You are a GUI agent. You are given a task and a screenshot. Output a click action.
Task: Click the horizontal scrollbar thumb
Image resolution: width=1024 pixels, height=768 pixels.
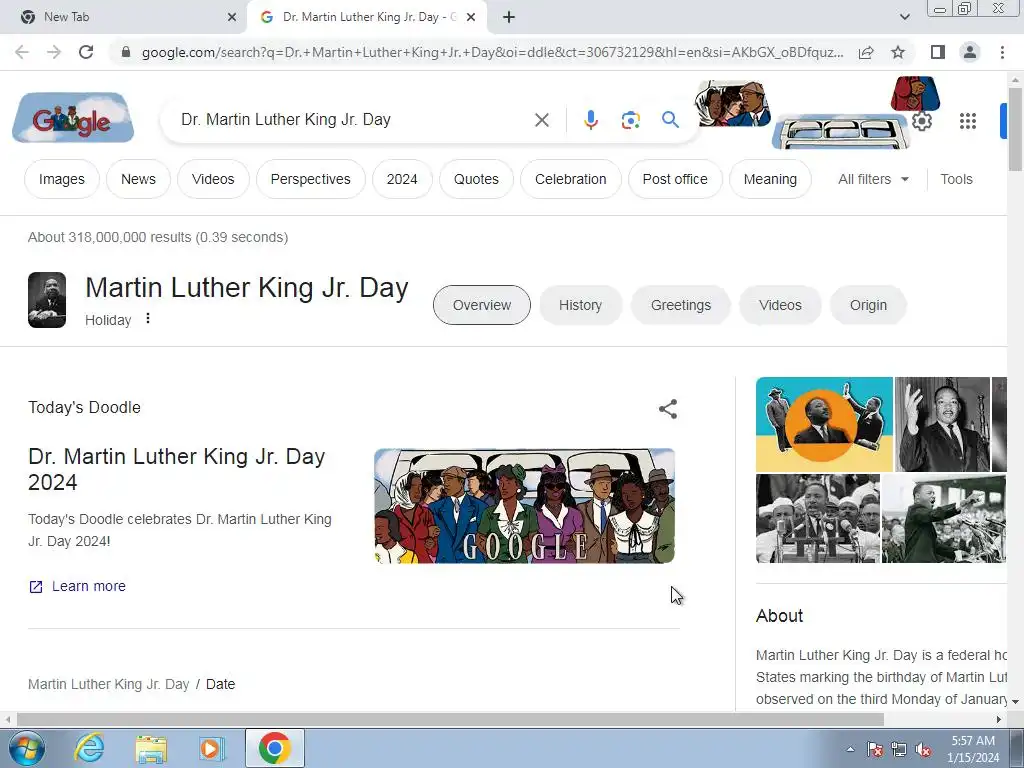click(450, 720)
